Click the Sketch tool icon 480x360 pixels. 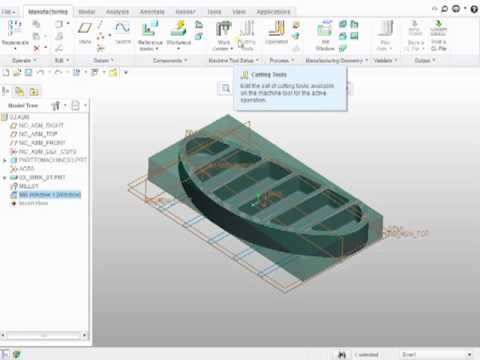[x=122, y=28]
